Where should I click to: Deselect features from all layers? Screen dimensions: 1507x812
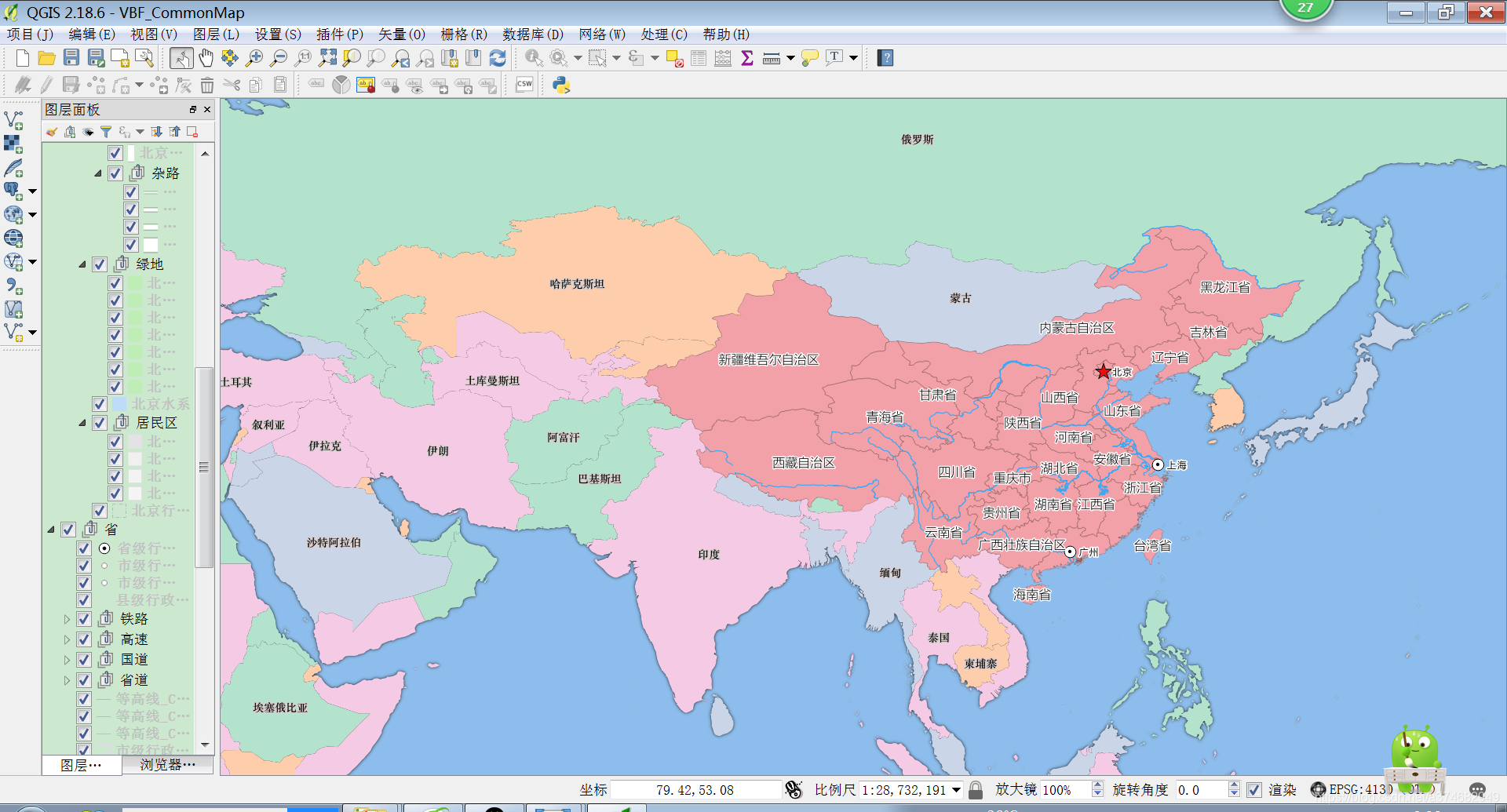click(x=674, y=58)
